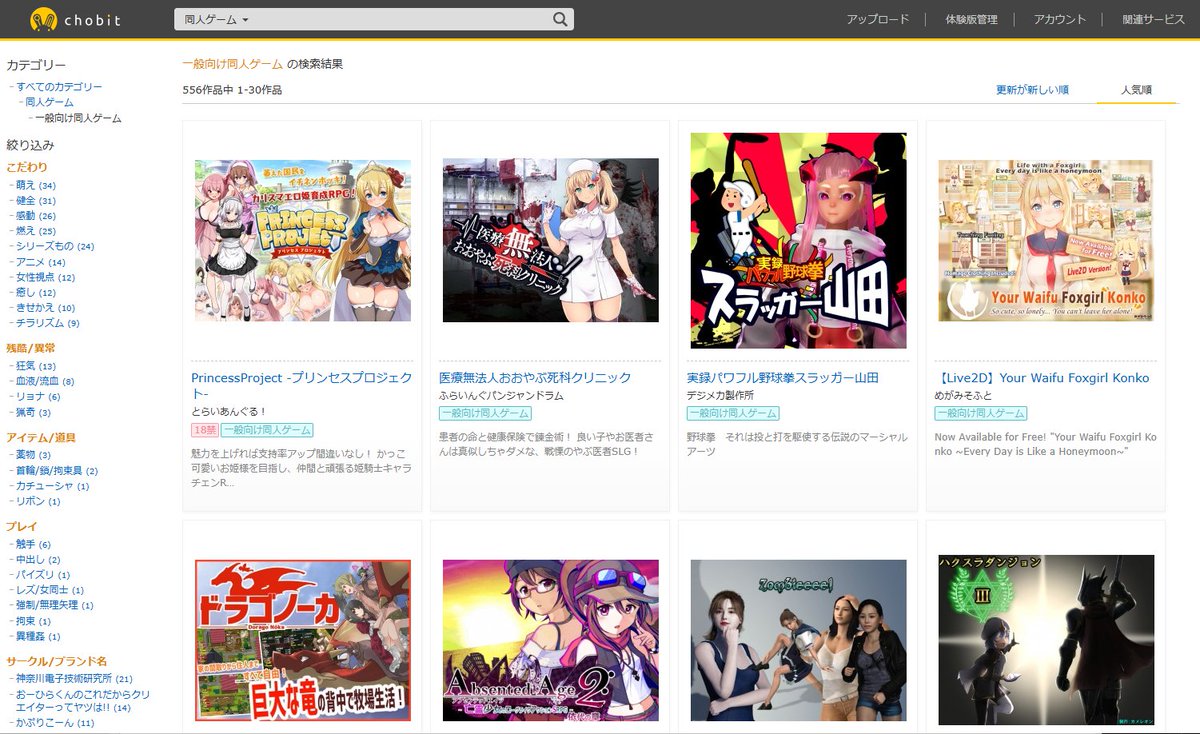This screenshot has width=1200, height=734.
Task: Filter by アニメ (14)
Action: (41, 262)
